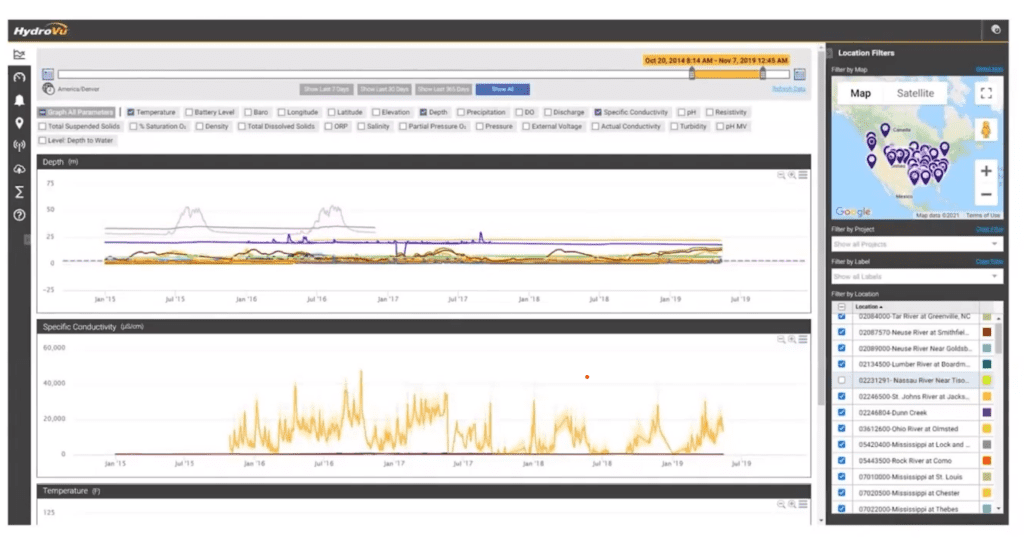Switch the map to Satellite view

[x=915, y=93]
